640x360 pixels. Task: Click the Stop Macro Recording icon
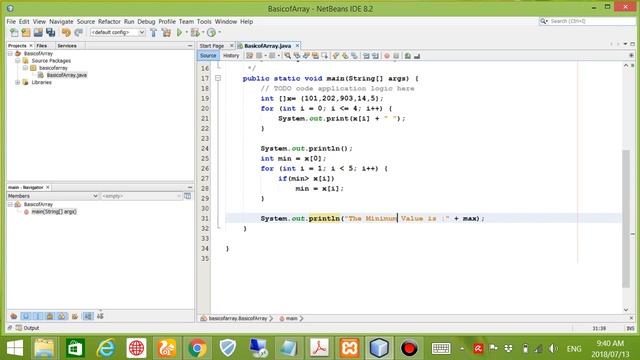click(x=396, y=56)
